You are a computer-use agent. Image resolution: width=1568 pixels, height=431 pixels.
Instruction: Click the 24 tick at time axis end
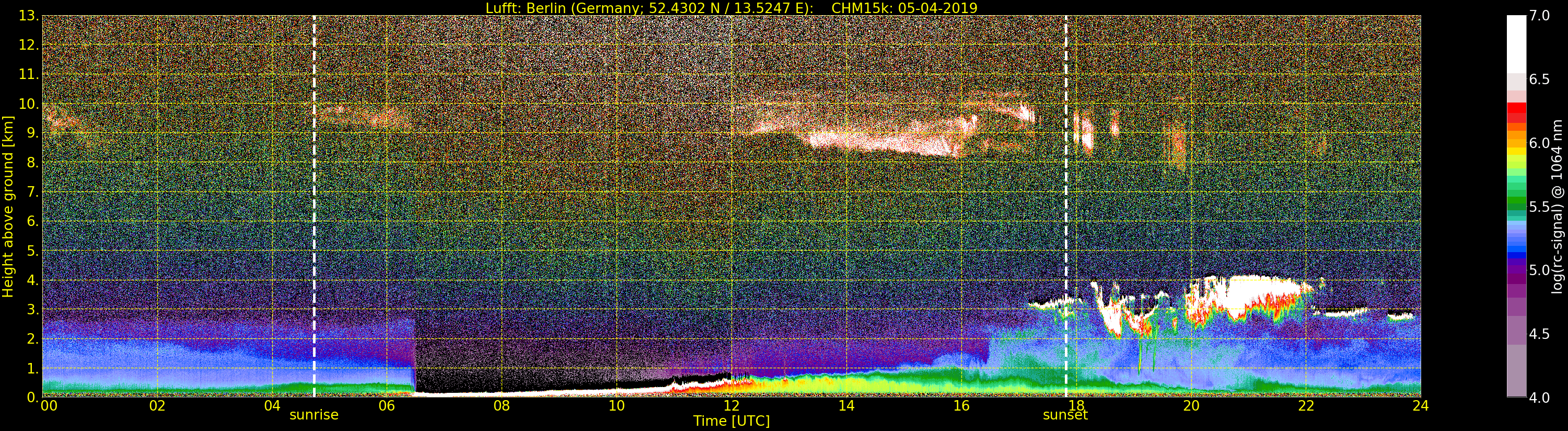click(x=1421, y=405)
